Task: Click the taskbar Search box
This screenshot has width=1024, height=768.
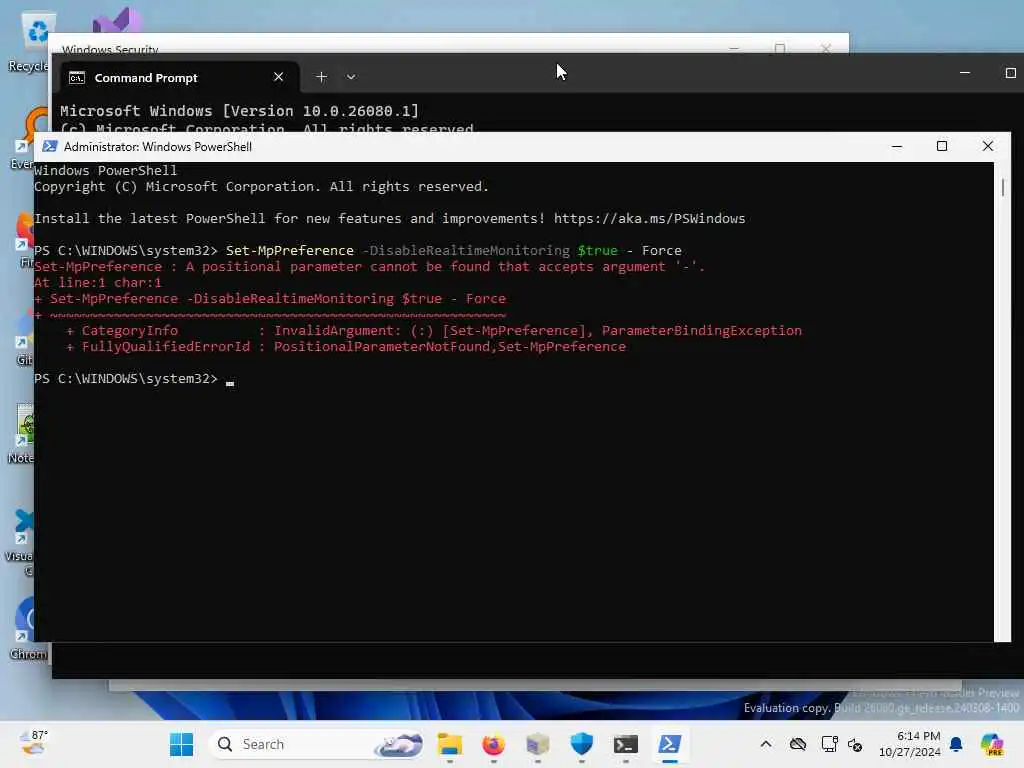Action: (x=317, y=744)
